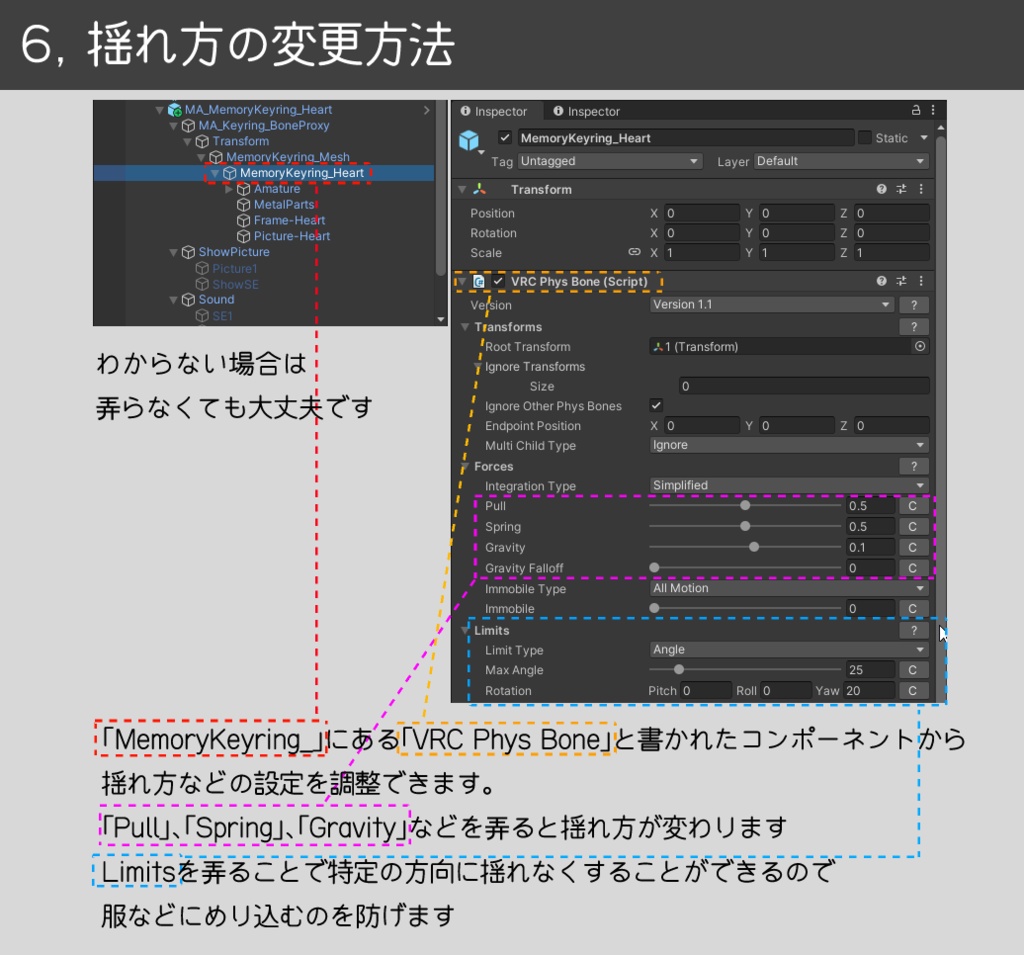The width and height of the screenshot is (1024, 955).
Task: Uncheck the Ignore Other Phys Bones checkbox
Action: pos(656,405)
